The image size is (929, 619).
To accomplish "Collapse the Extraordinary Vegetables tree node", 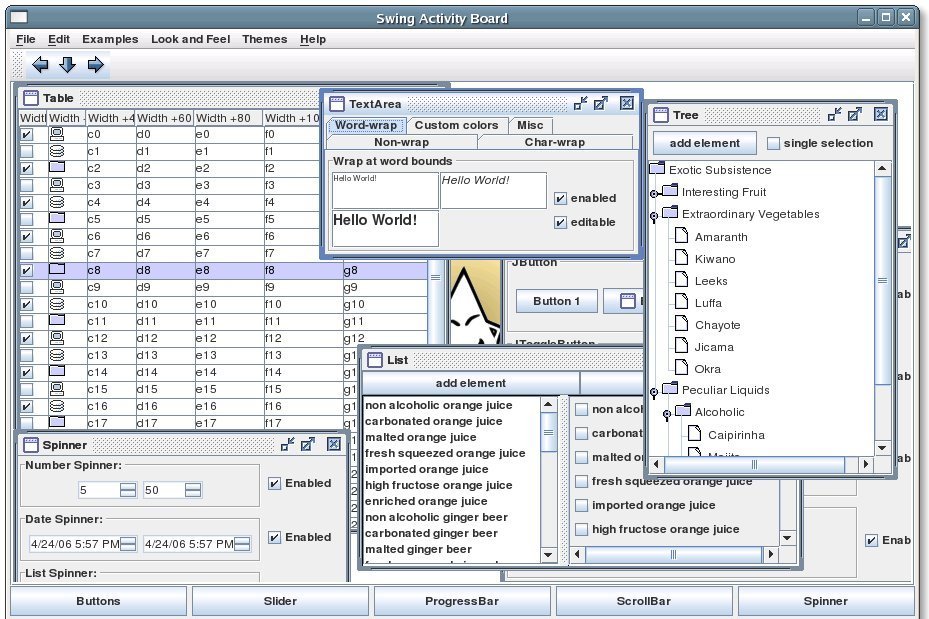I will (654, 216).
